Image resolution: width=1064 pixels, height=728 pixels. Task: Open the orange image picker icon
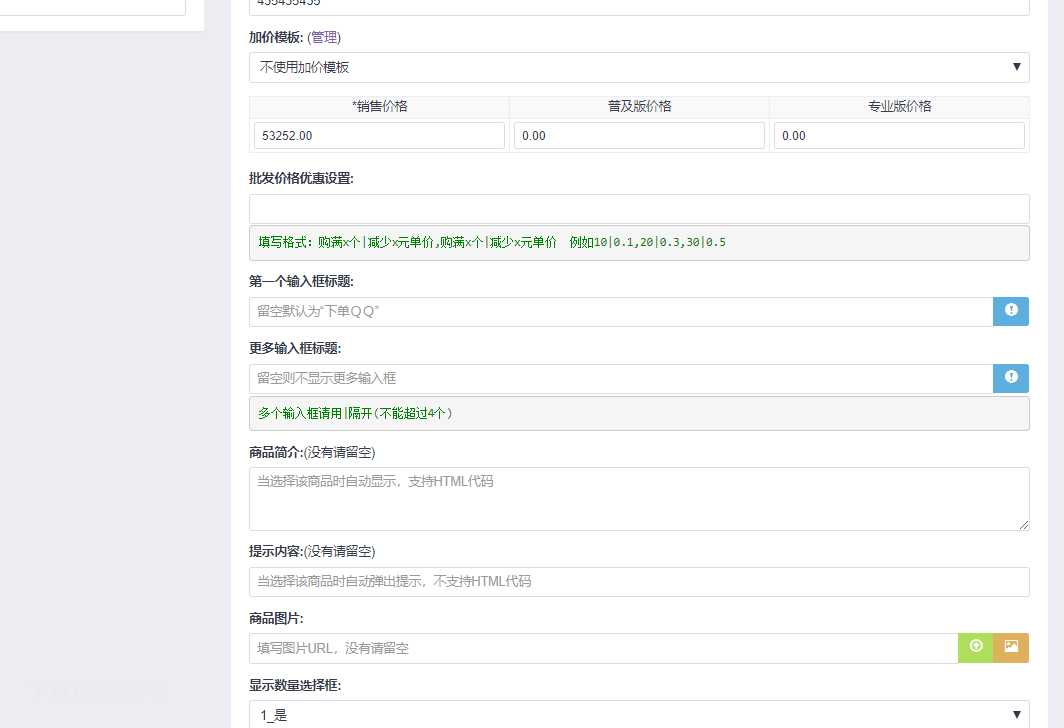click(1011, 648)
